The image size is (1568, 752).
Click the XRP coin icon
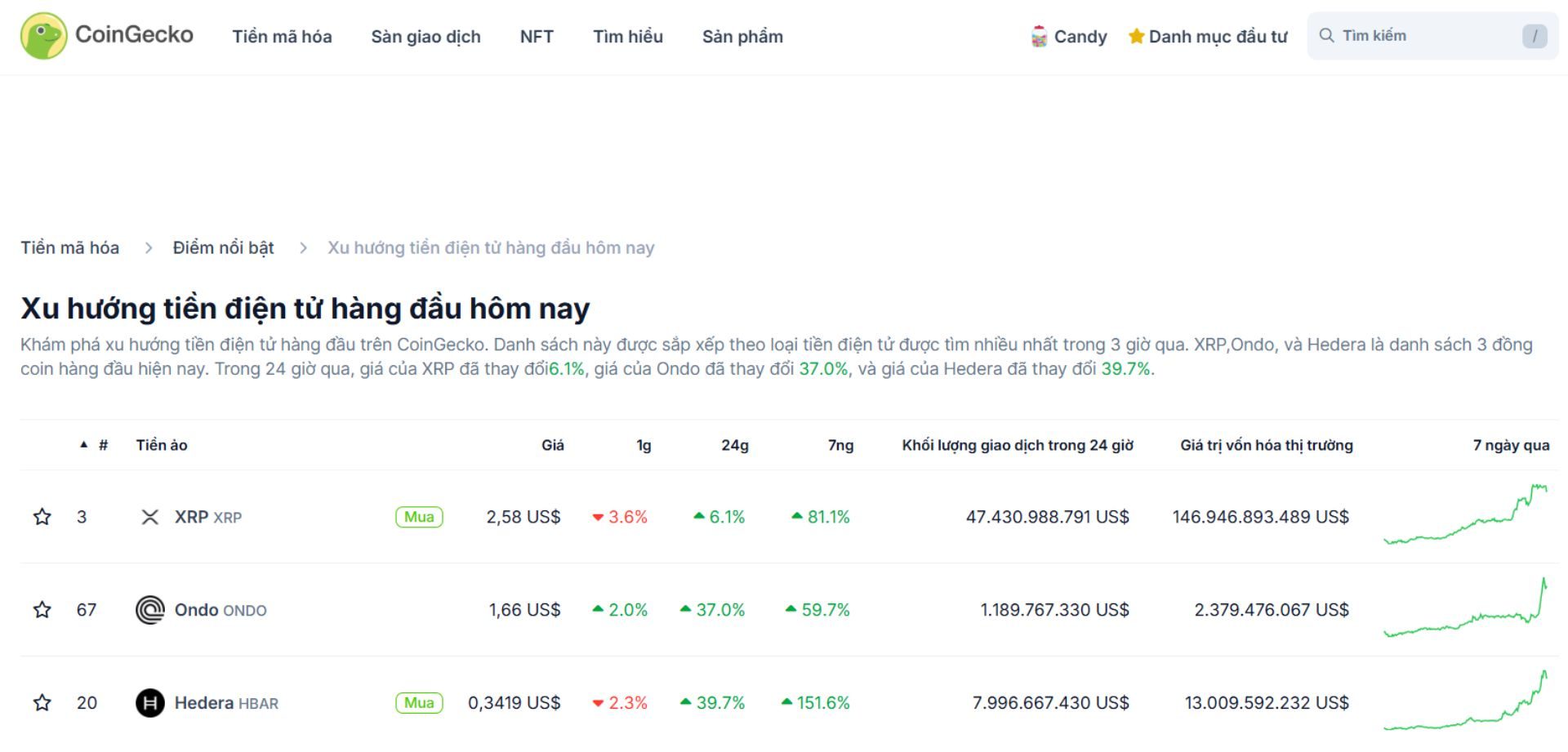[149, 516]
